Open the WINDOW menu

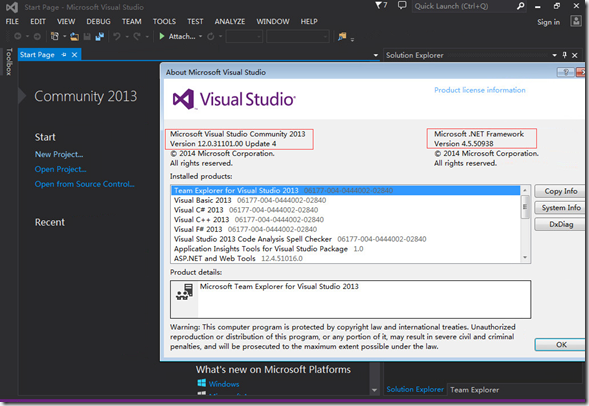click(273, 21)
